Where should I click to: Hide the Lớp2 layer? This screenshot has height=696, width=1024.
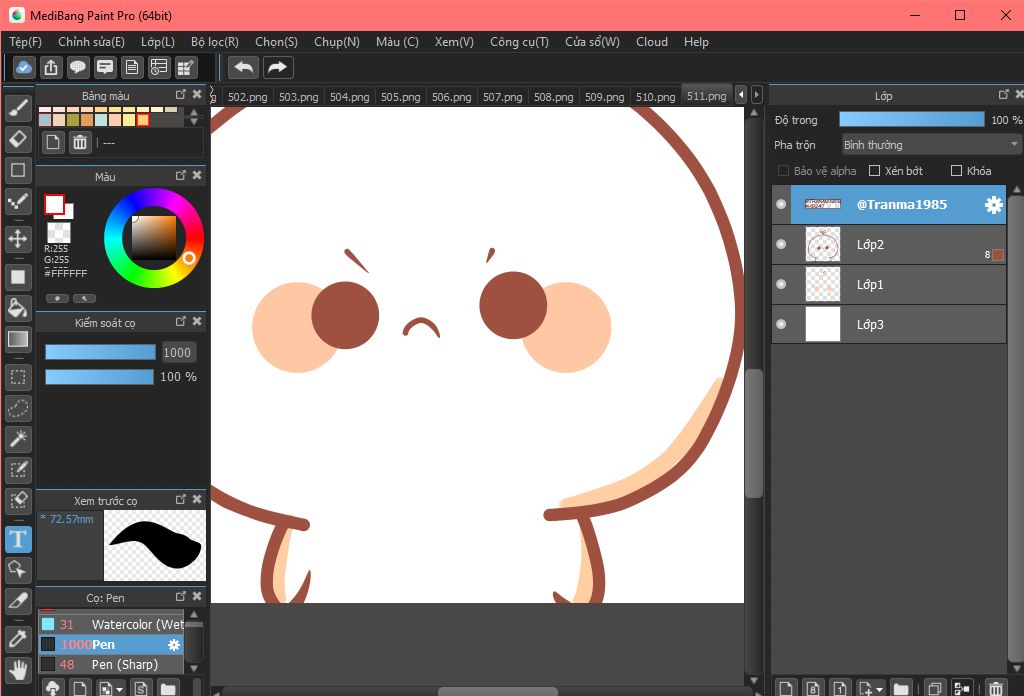click(781, 244)
